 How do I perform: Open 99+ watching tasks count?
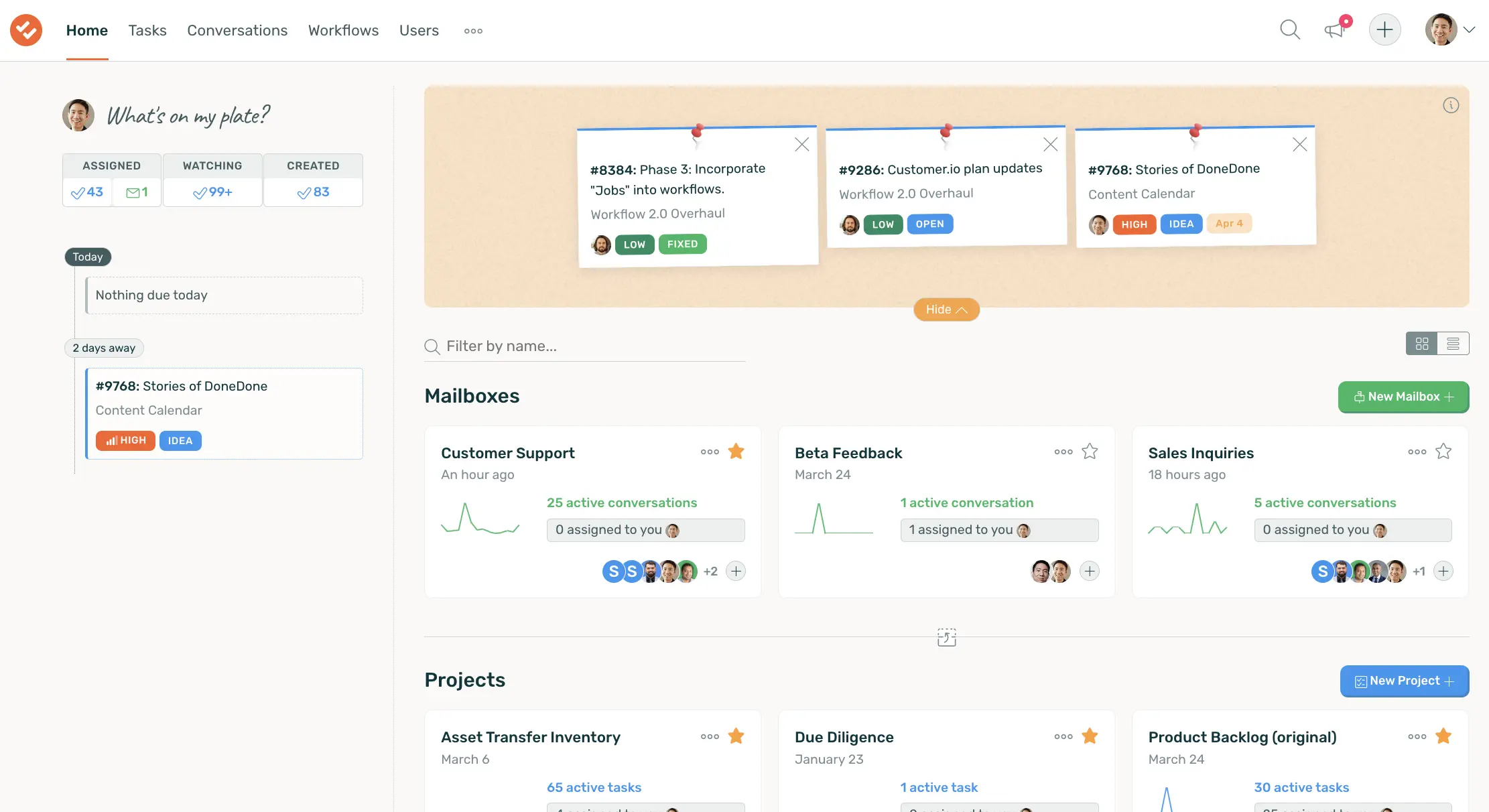212,192
